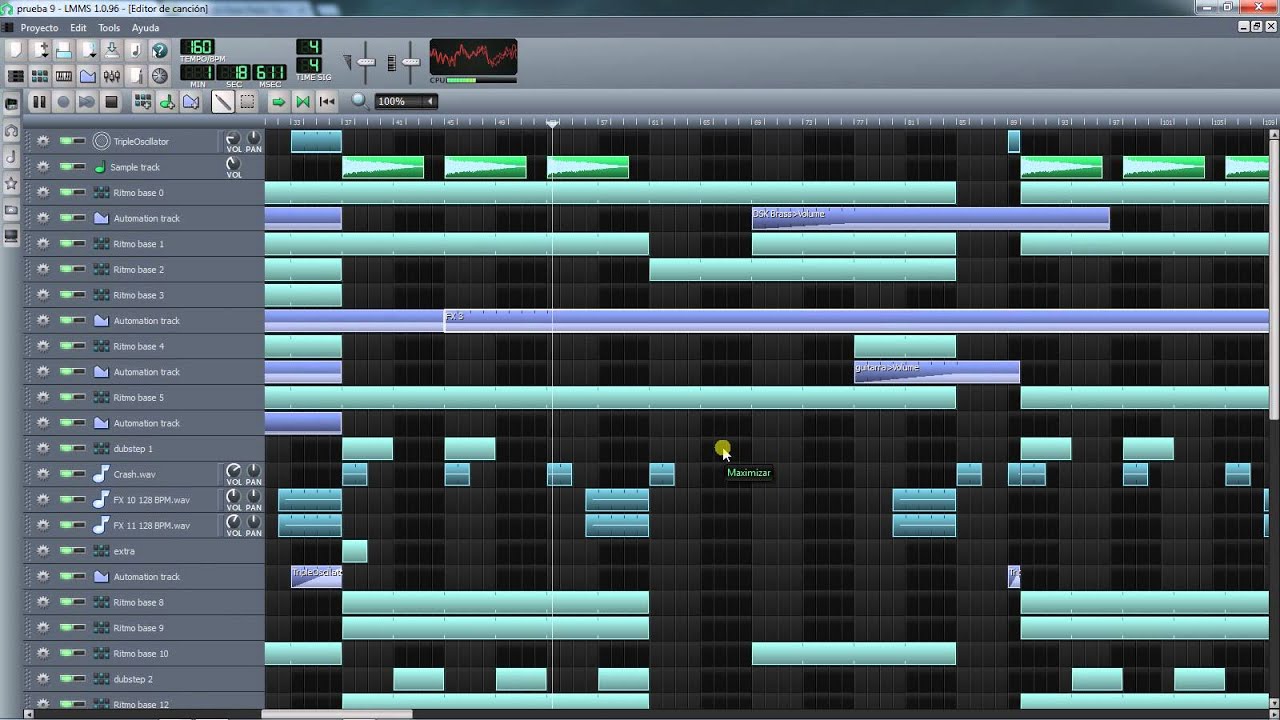Click the TripleOscillator PAN knob
The image size is (1280, 720).
(x=253, y=138)
